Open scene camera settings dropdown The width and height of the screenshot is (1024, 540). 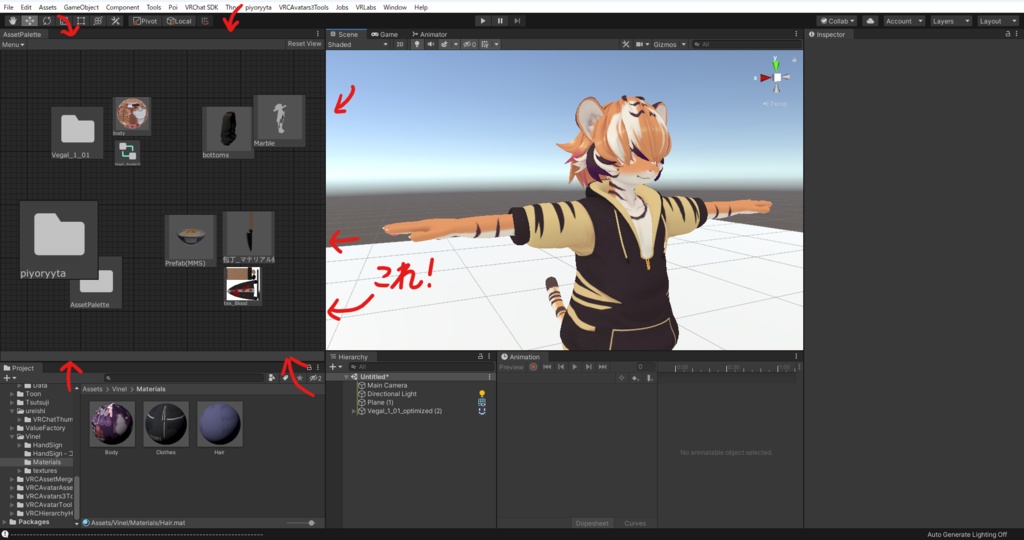[643, 44]
